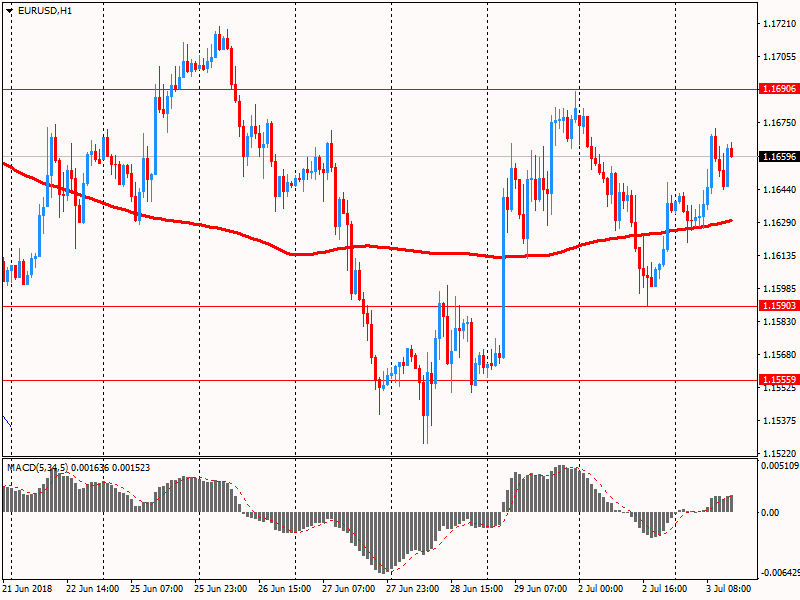Click the 1.16135 price scale value
This screenshot has height=600, width=800.
click(x=780, y=256)
